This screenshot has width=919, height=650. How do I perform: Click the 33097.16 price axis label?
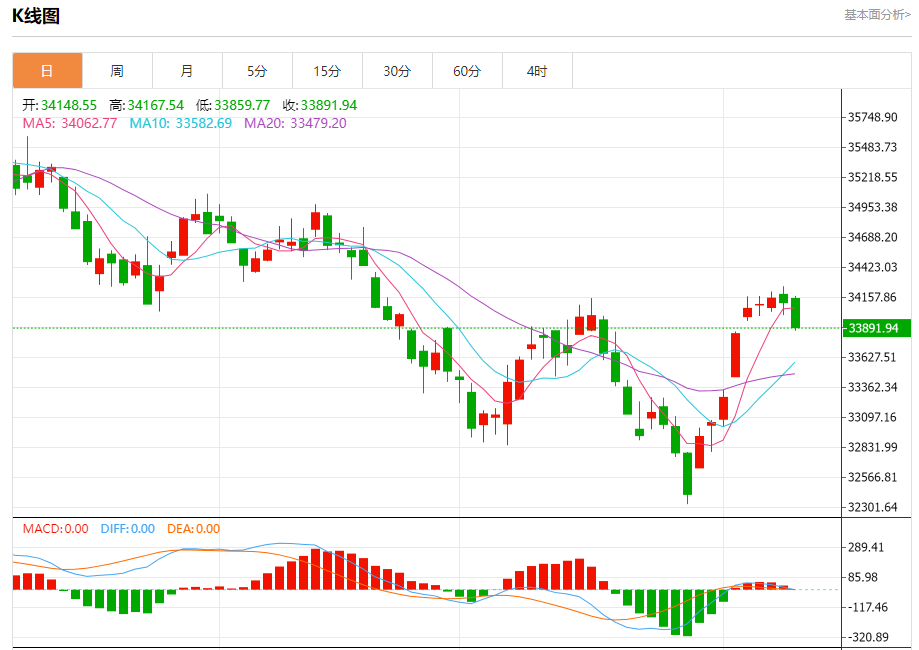(873, 417)
